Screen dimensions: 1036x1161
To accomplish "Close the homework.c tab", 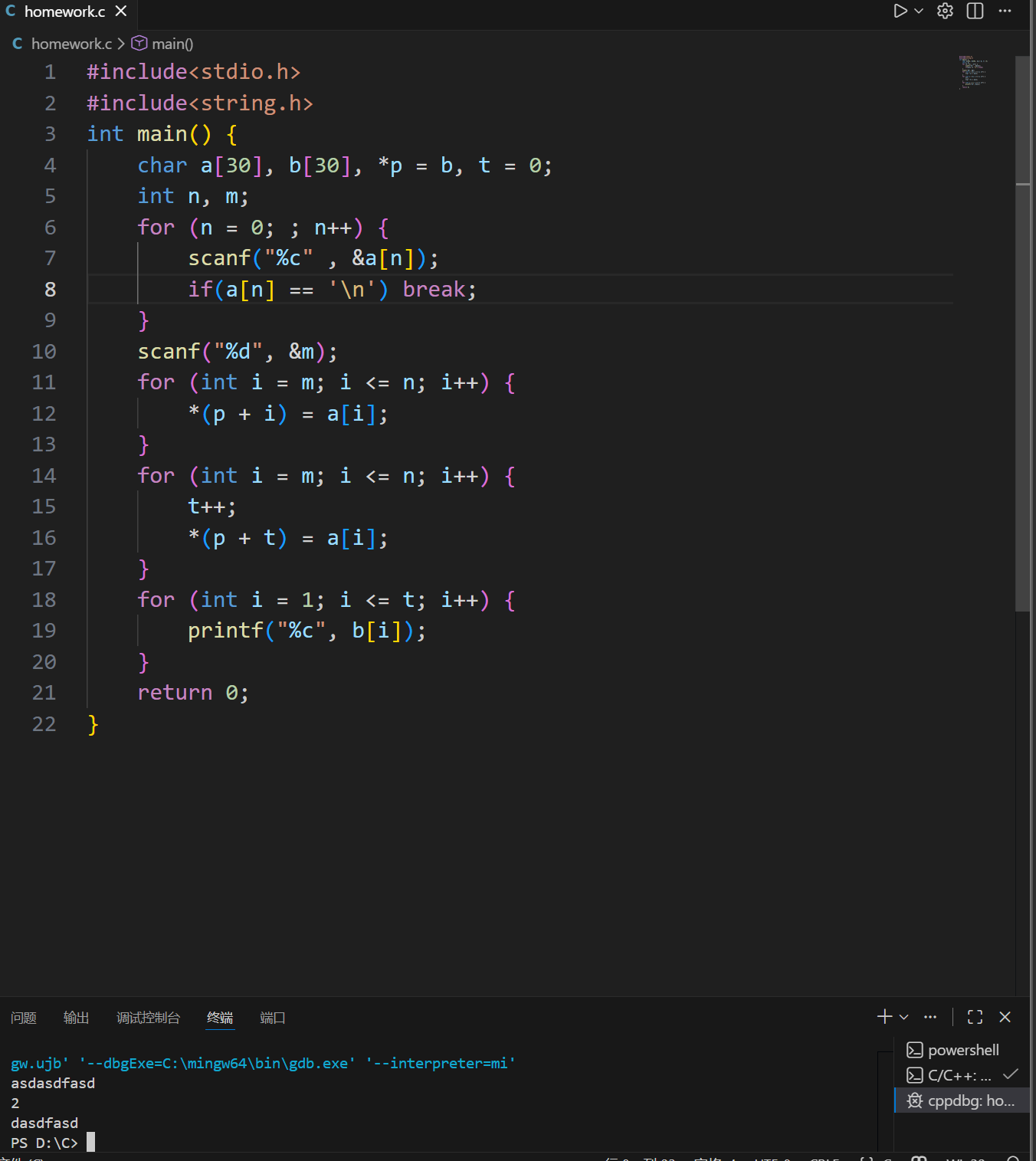I will click(x=120, y=11).
